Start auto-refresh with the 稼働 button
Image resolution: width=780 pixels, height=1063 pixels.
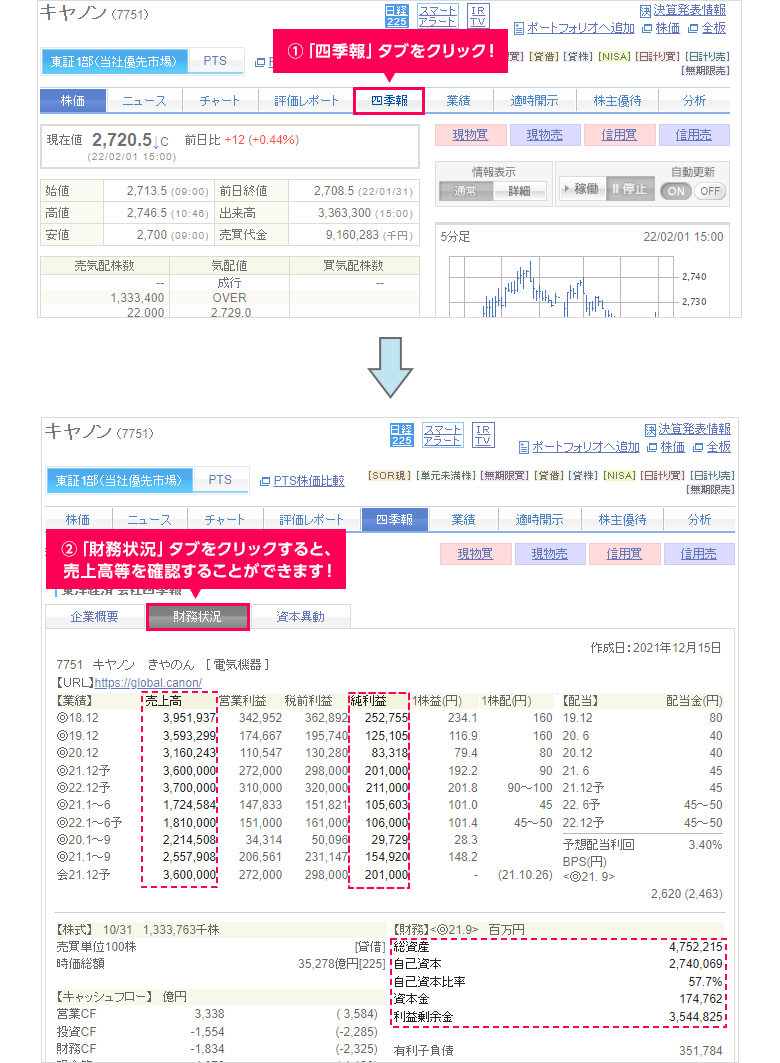[x=581, y=189]
